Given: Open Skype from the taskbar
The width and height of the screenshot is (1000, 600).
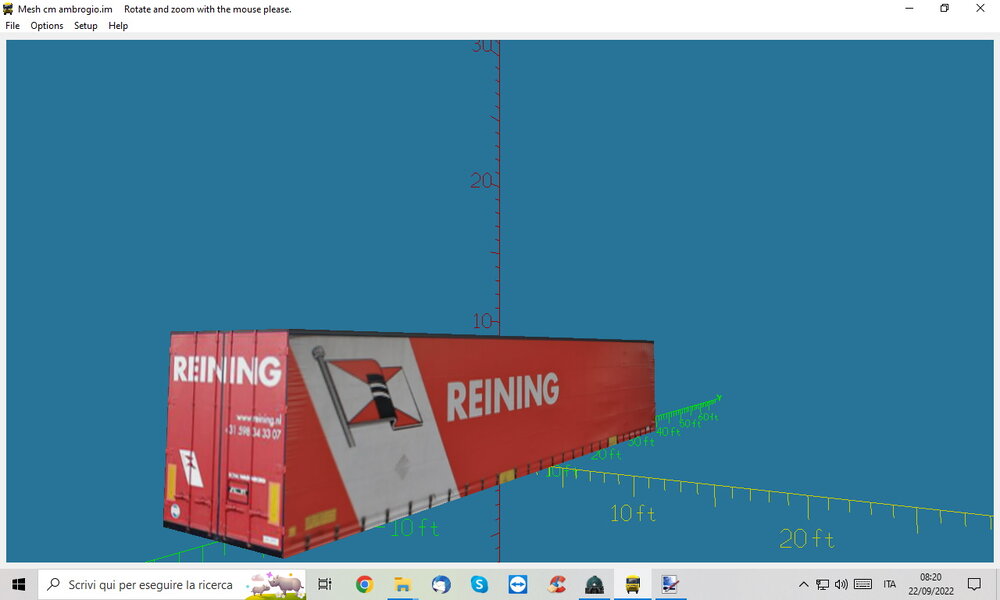Looking at the screenshot, I should coord(479,584).
